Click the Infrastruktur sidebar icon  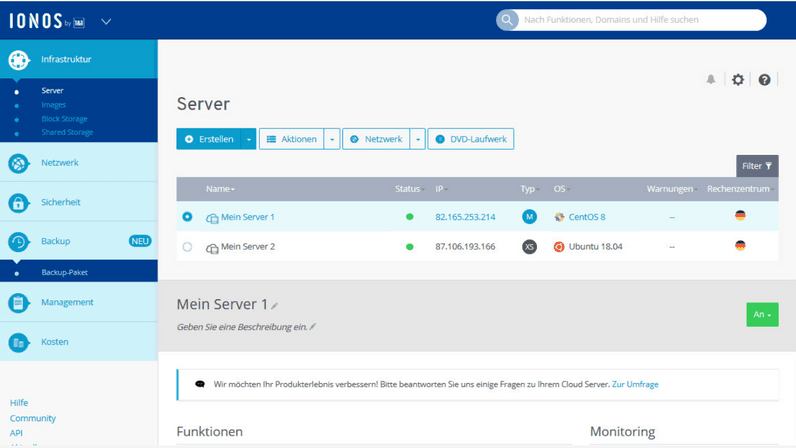(x=19, y=60)
